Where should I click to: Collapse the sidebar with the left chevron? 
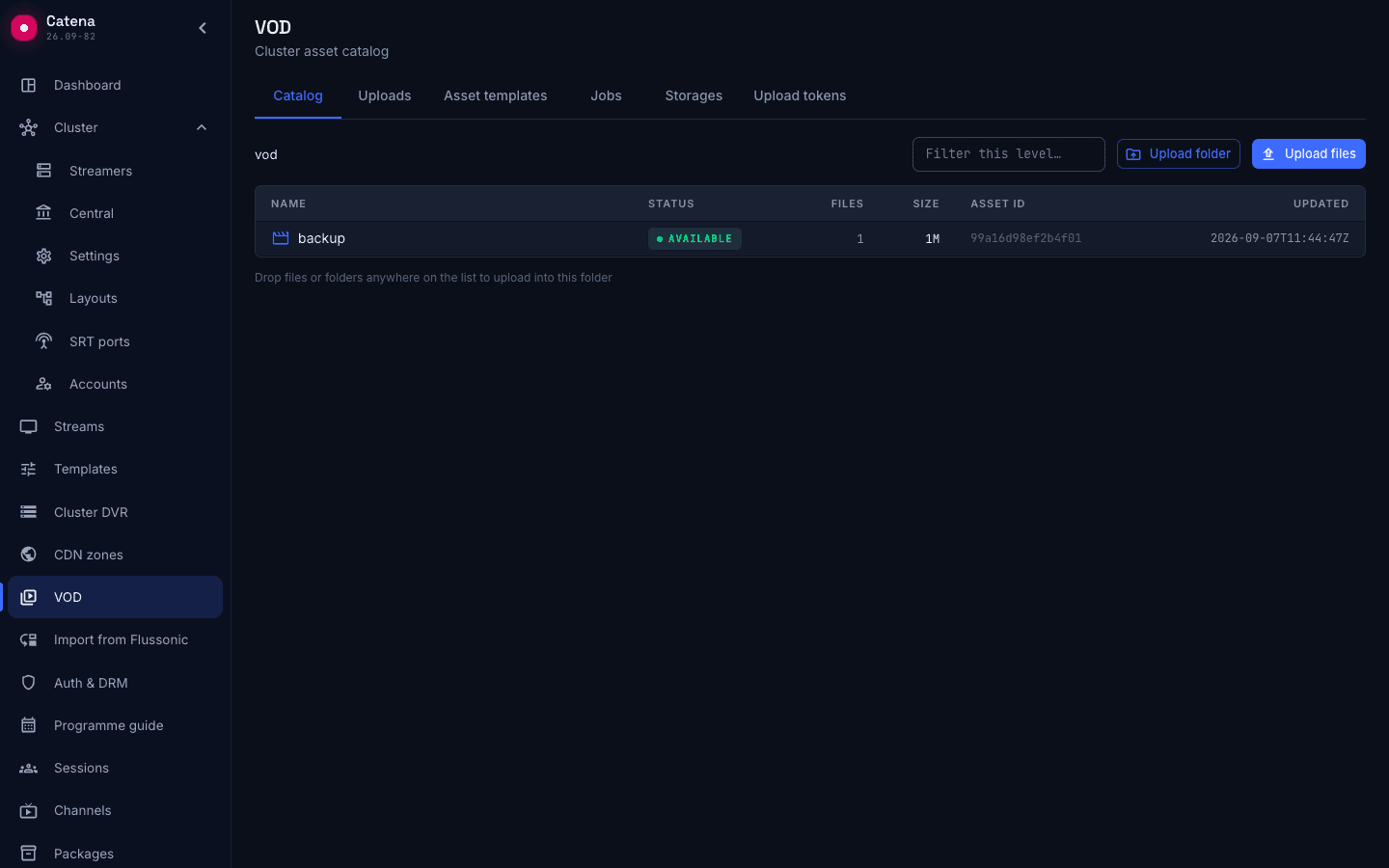pyautogui.click(x=203, y=28)
